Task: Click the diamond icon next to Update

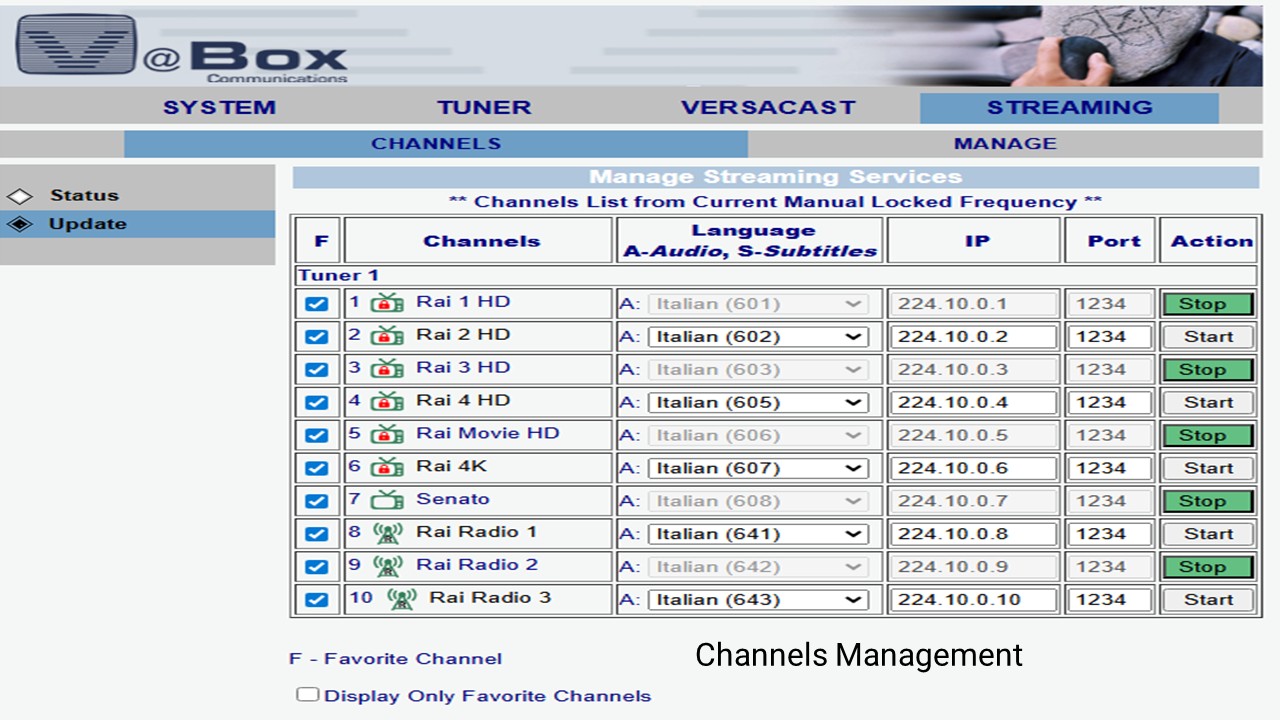Action: point(19,225)
